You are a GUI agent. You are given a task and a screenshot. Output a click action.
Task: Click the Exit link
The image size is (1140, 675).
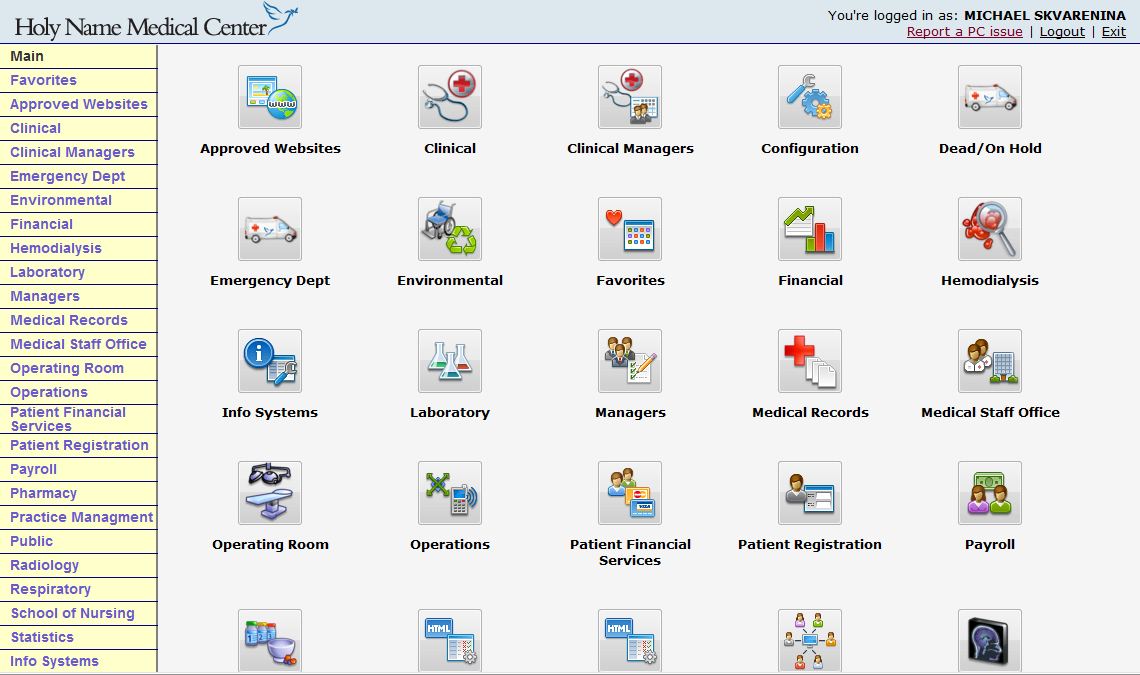pyautogui.click(x=1113, y=31)
